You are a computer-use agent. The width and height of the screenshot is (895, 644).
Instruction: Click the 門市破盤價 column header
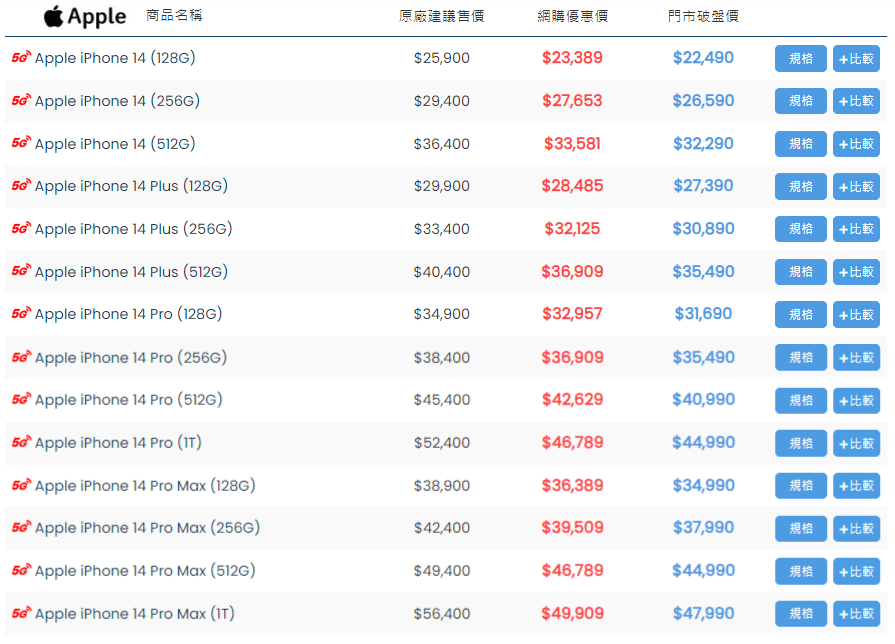point(703,16)
